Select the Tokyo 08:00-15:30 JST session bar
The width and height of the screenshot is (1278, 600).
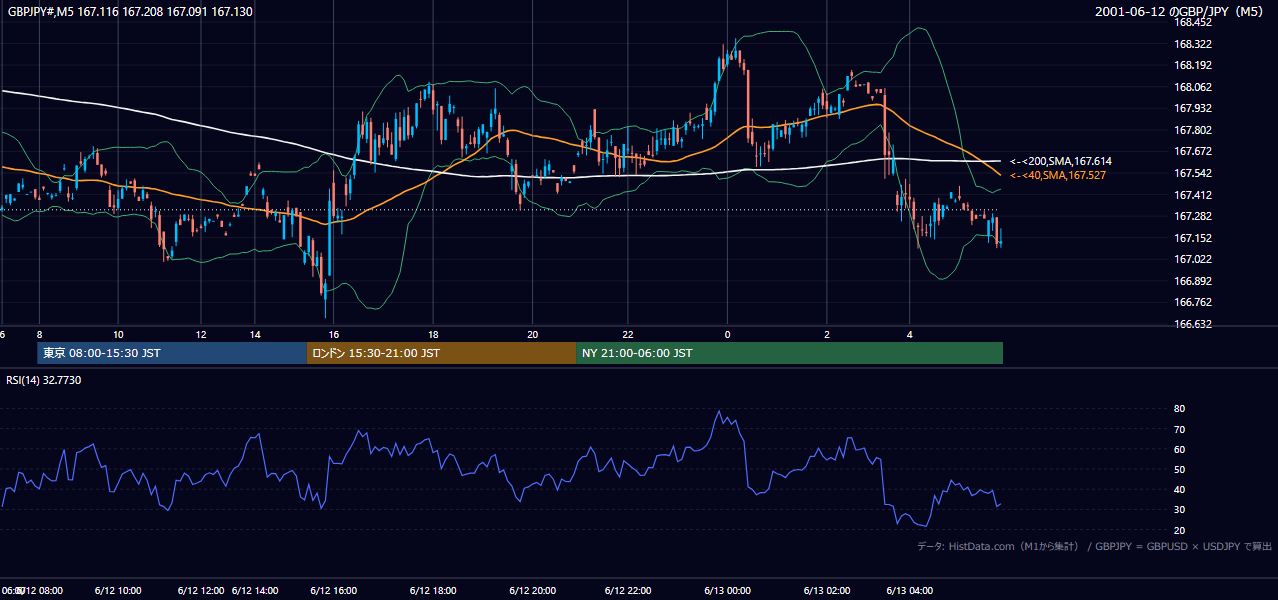pos(172,353)
